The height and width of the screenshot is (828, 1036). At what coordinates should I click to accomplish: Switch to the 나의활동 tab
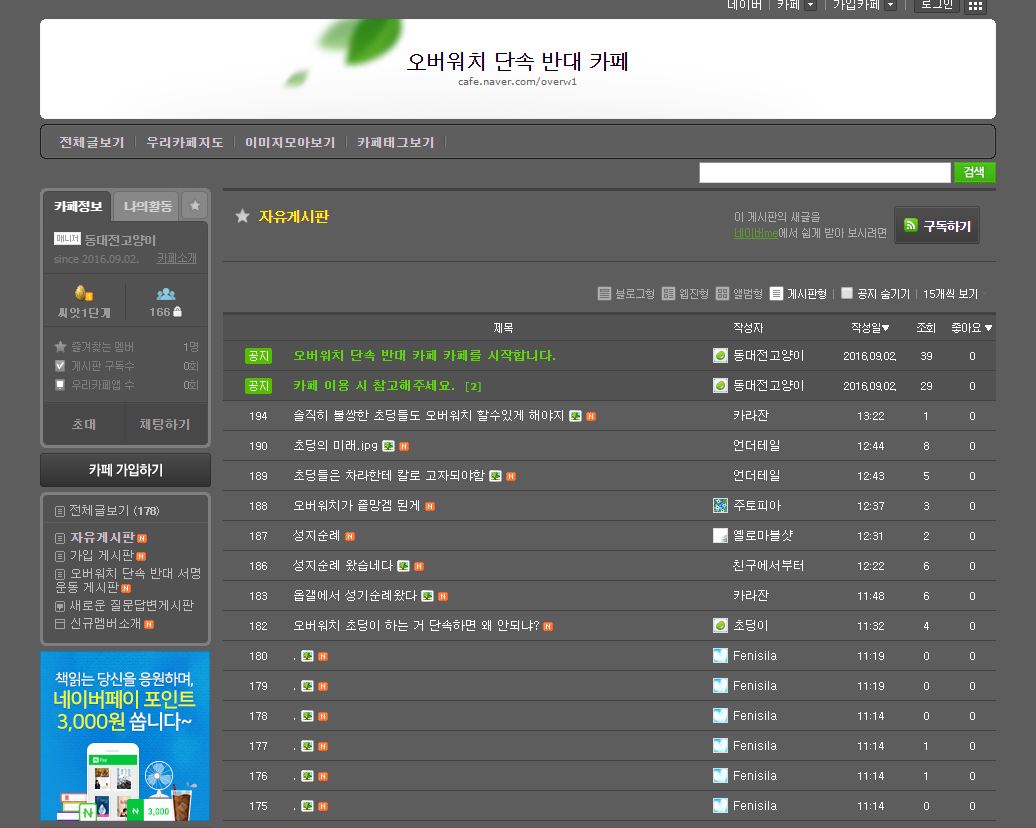point(149,207)
